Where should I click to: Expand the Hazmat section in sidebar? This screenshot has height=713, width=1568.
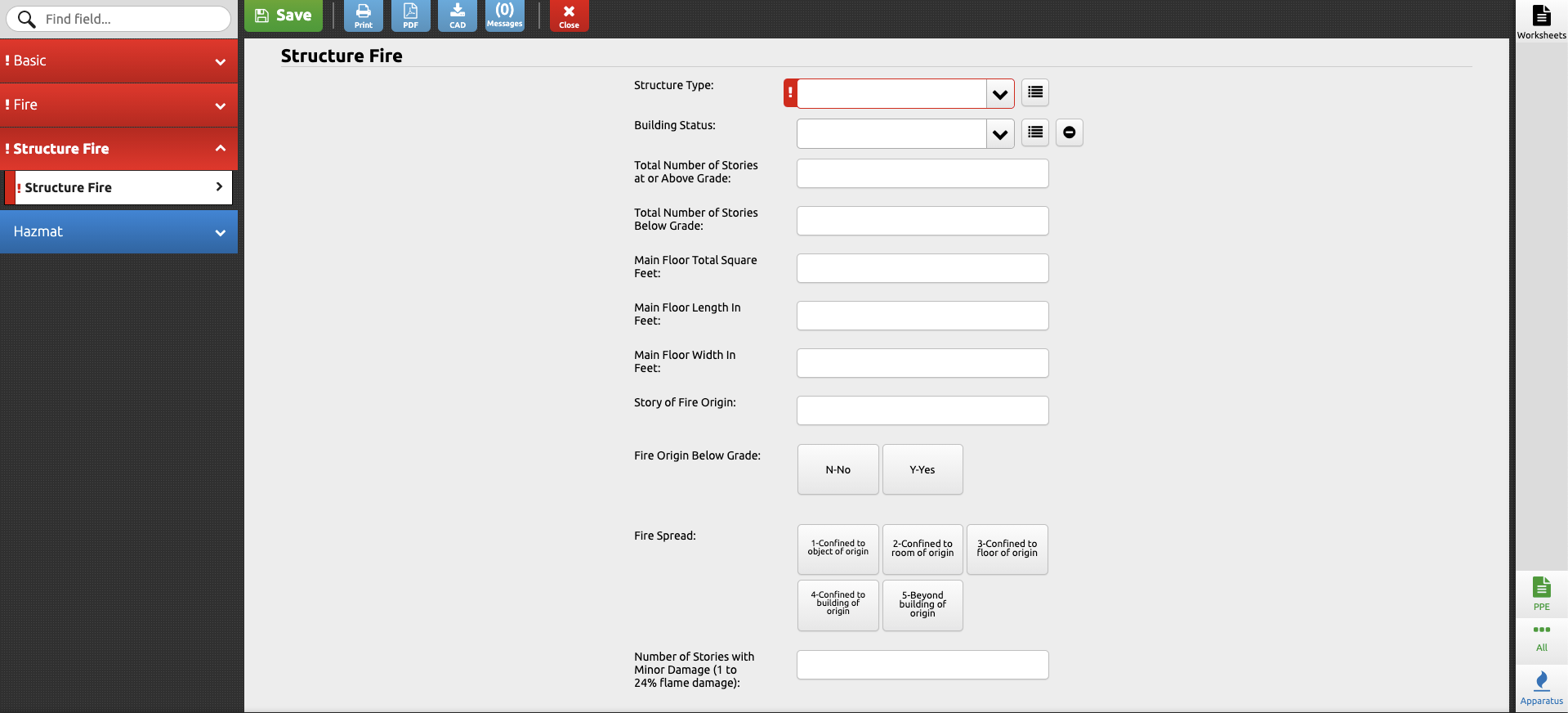118,231
